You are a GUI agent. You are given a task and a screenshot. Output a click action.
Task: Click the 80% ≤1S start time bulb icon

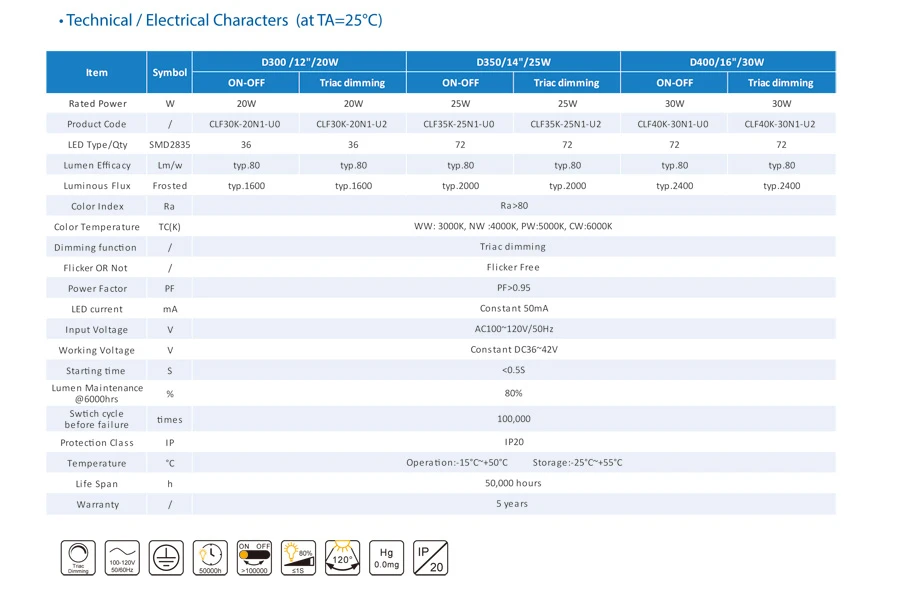pyautogui.click(x=298, y=558)
